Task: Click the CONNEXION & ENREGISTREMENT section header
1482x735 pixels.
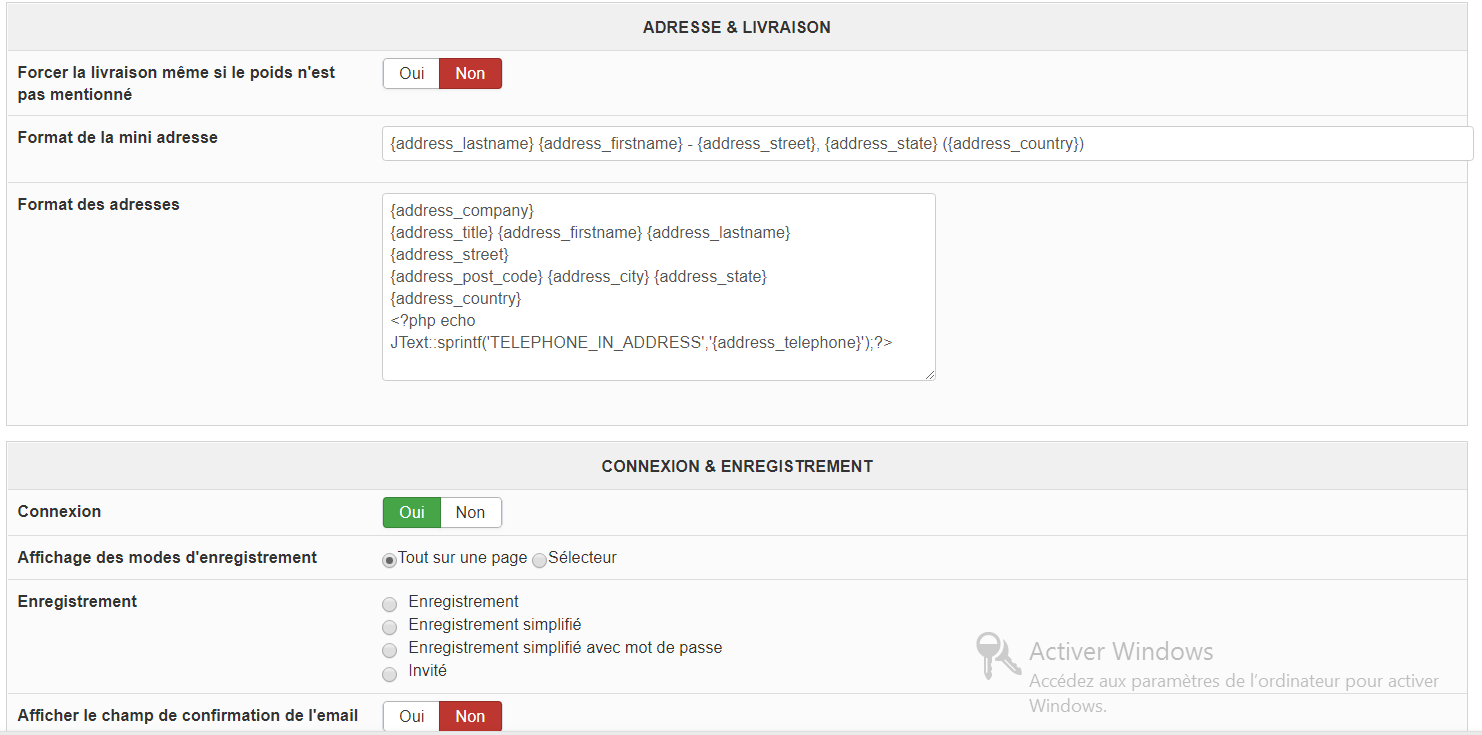Action: tap(736, 466)
